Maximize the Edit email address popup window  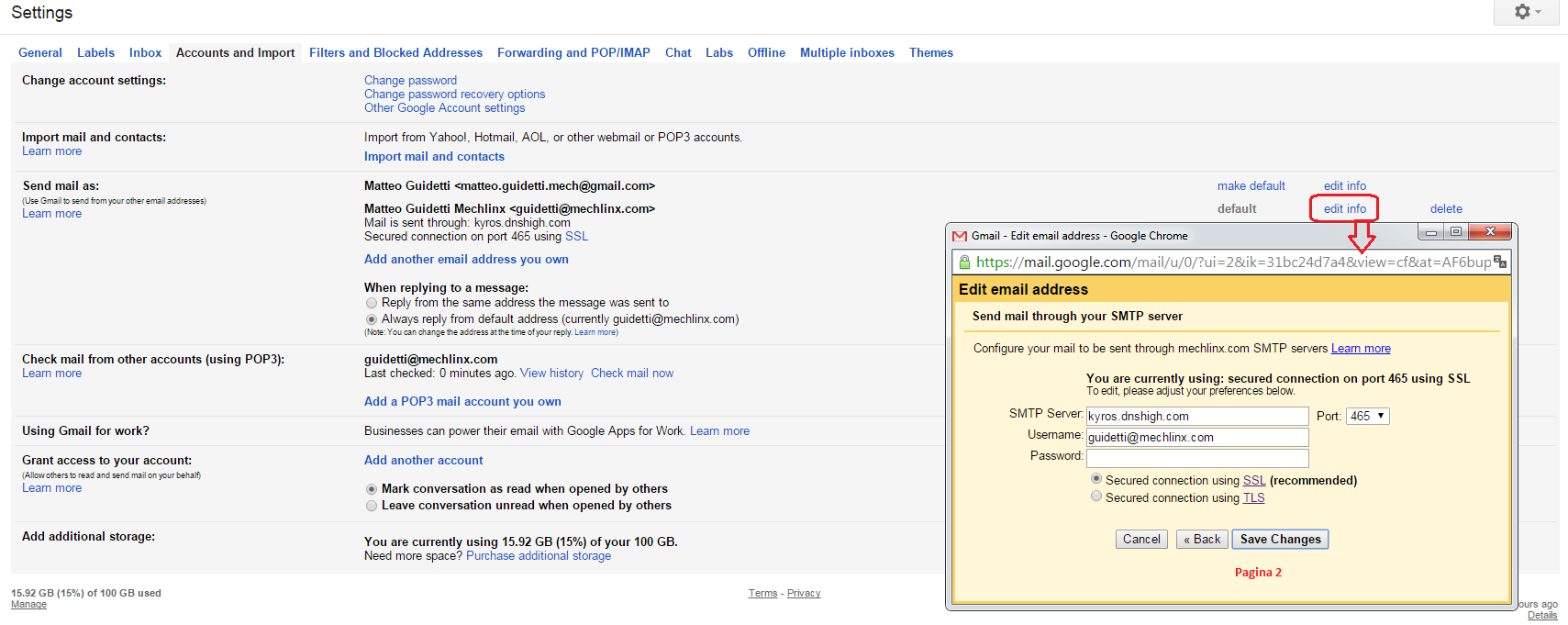pyautogui.click(x=1456, y=232)
